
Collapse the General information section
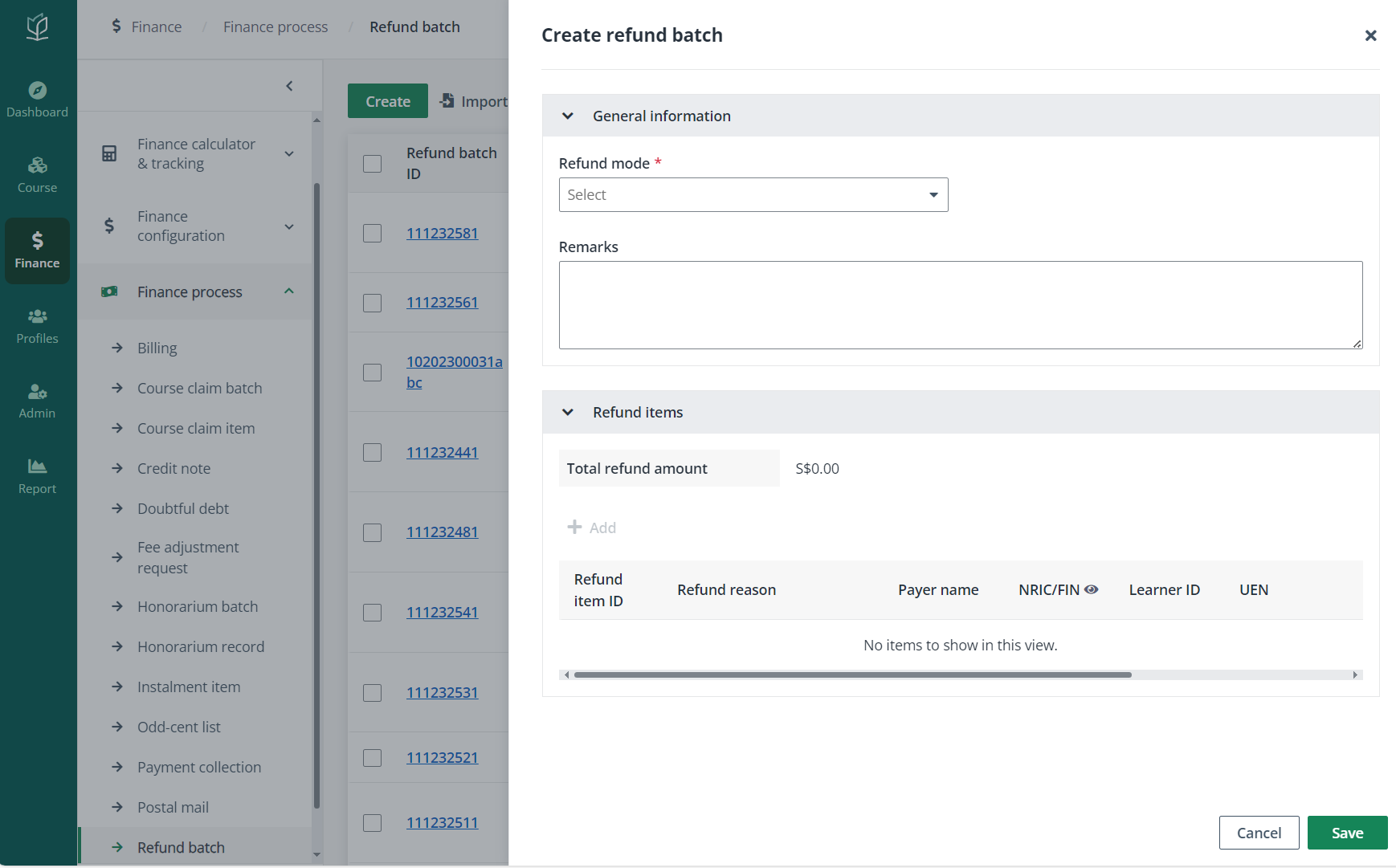tap(568, 116)
